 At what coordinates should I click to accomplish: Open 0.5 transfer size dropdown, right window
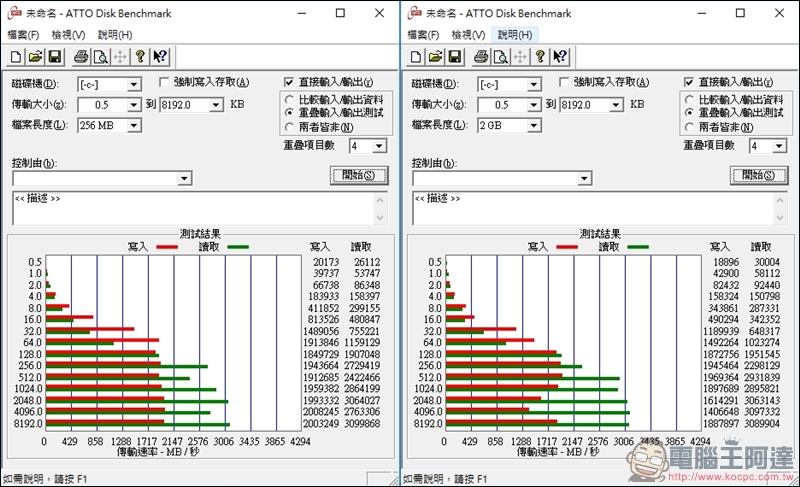[534, 105]
